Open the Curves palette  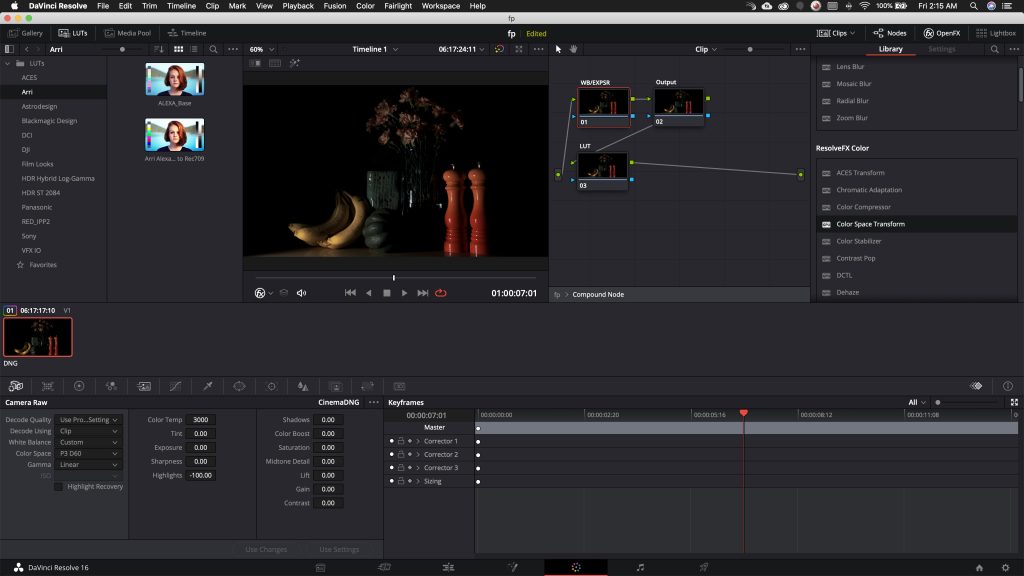(175, 386)
